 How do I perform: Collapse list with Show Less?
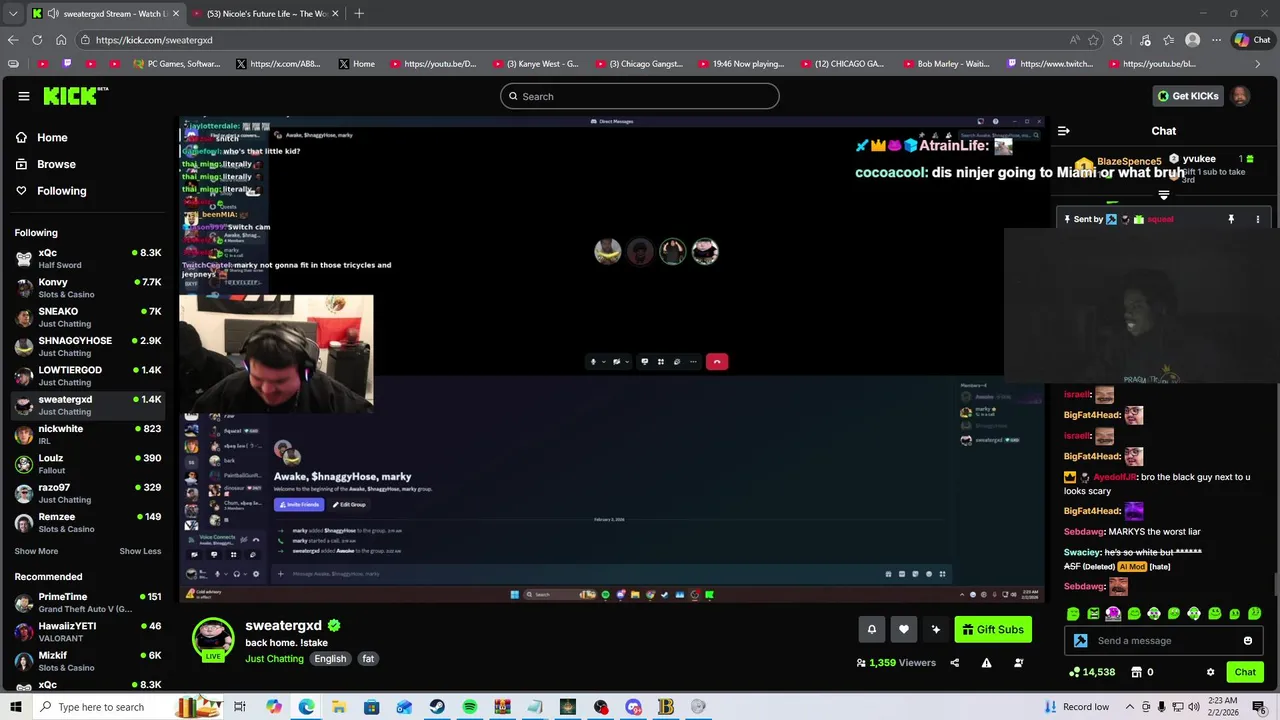(140, 551)
